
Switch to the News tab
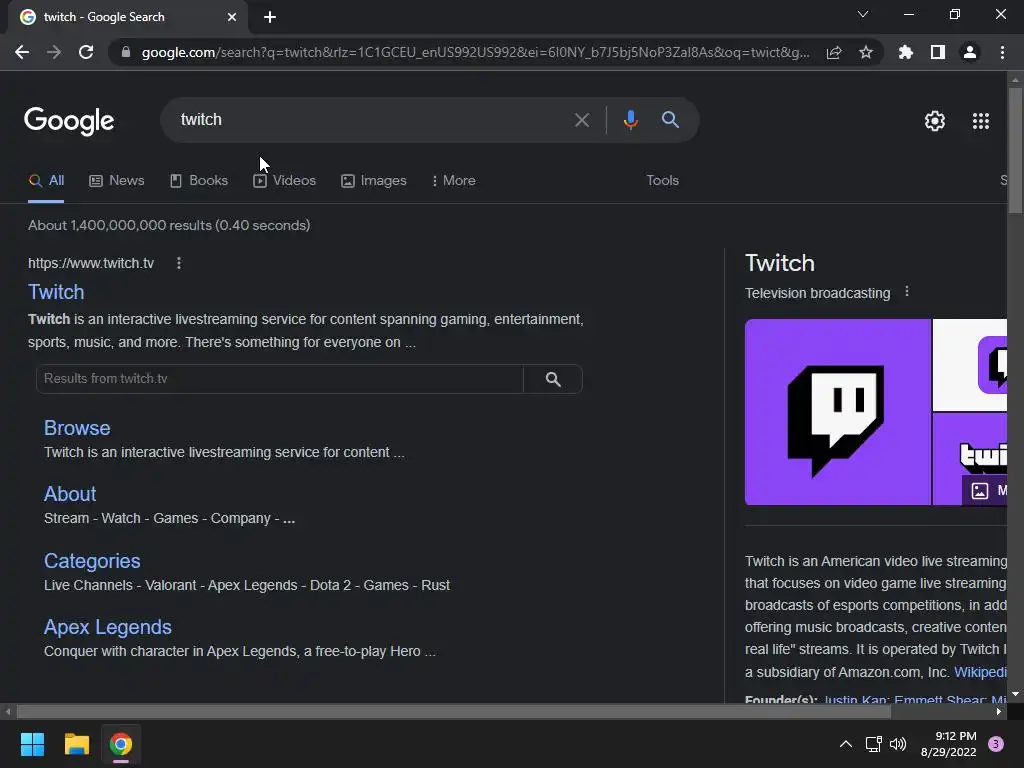(117, 181)
